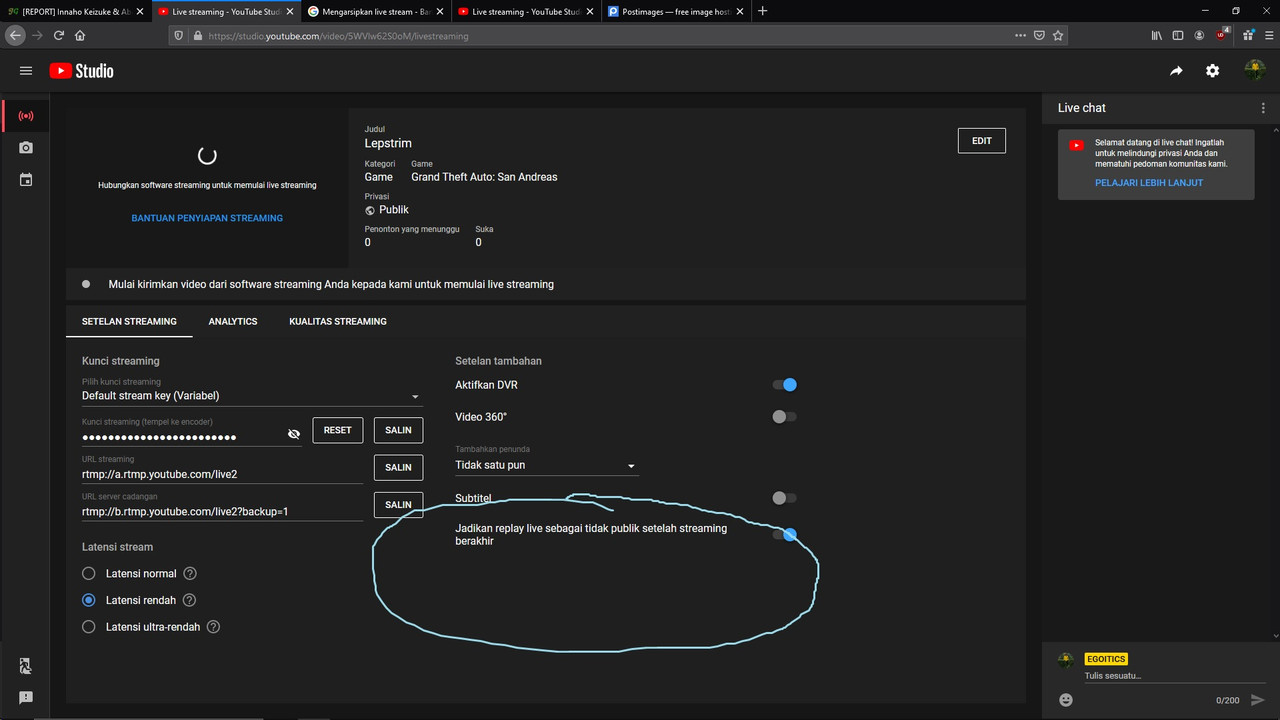This screenshot has height=720, width=1280.
Task: Click SALIN next to URL server cadangan
Action: pos(398,505)
